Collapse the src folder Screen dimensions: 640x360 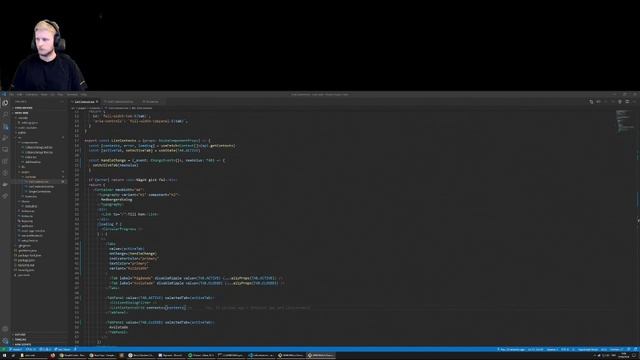pyautogui.click(x=20, y=138)
